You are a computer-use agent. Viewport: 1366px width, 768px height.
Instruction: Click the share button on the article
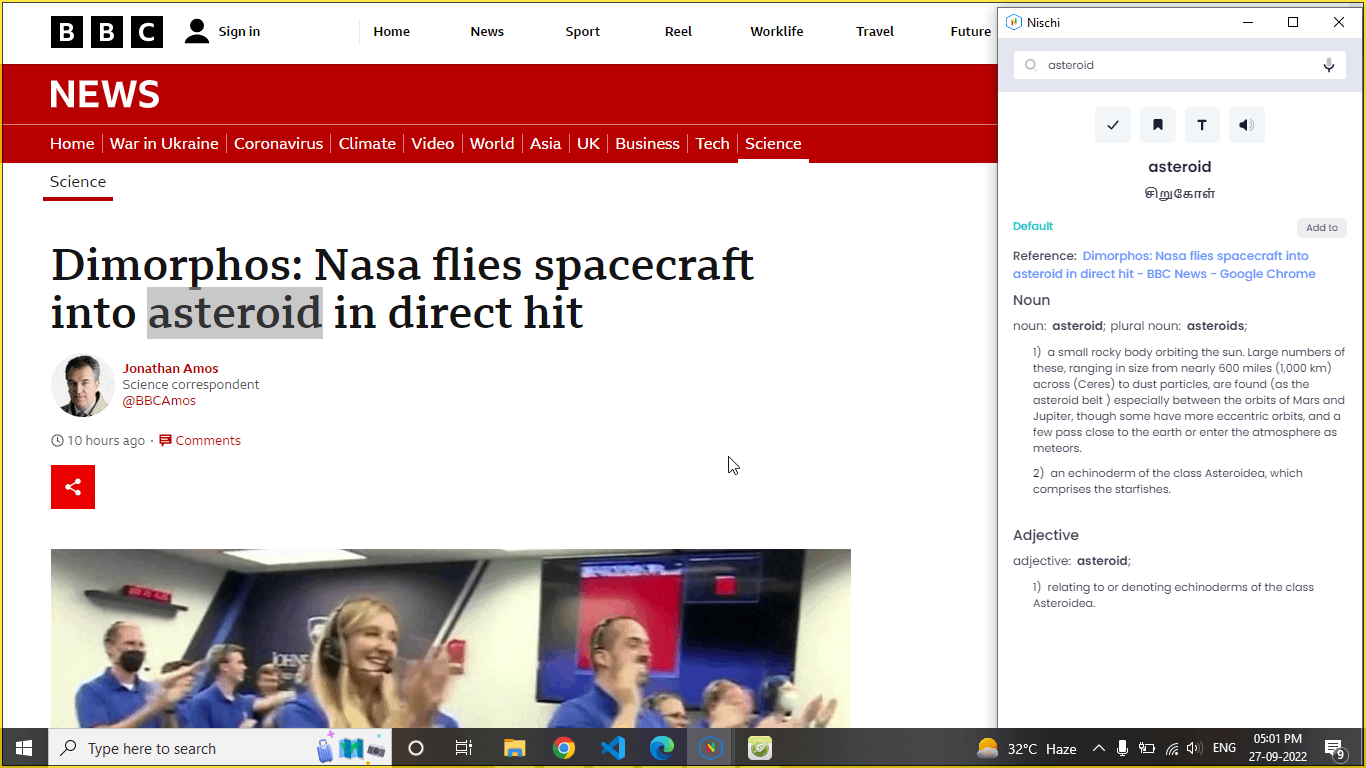pos(73,487)
